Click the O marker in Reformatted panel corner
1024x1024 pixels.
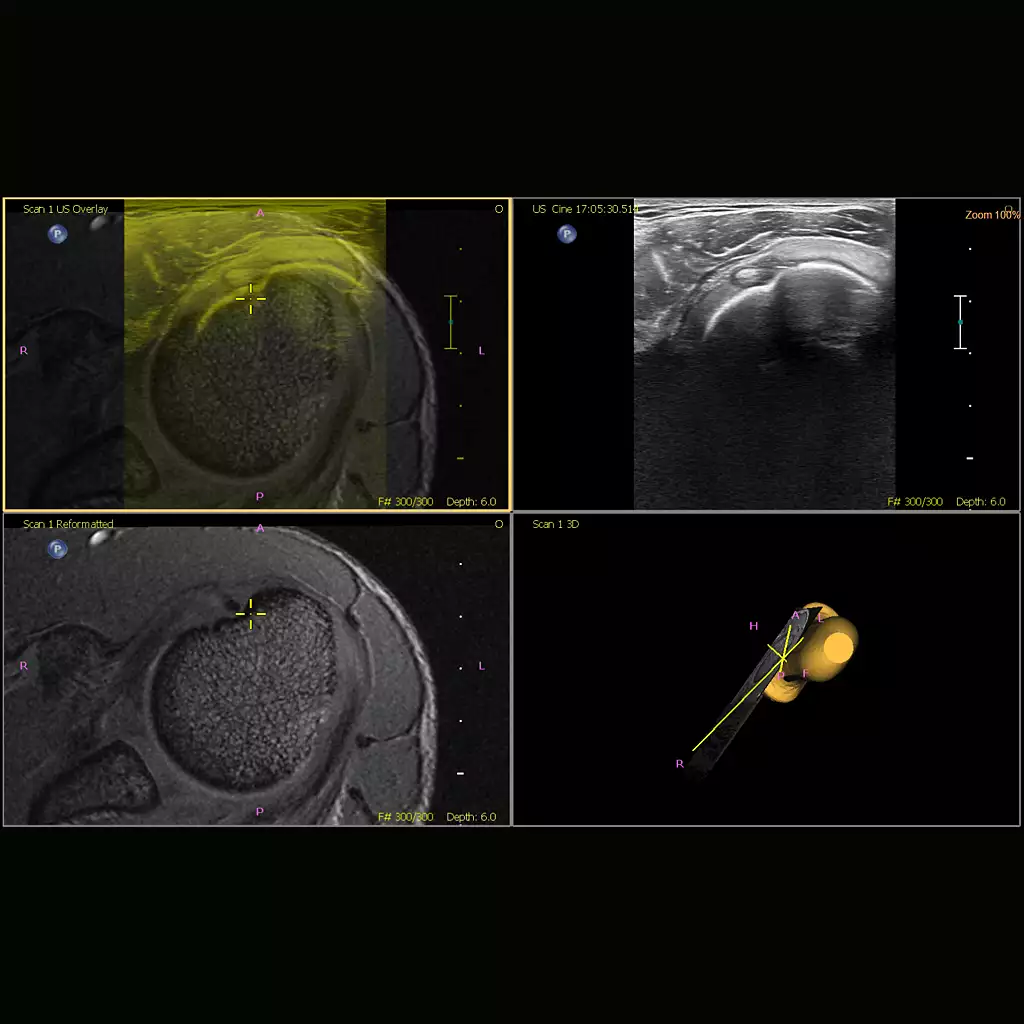[x=499, y=524]
